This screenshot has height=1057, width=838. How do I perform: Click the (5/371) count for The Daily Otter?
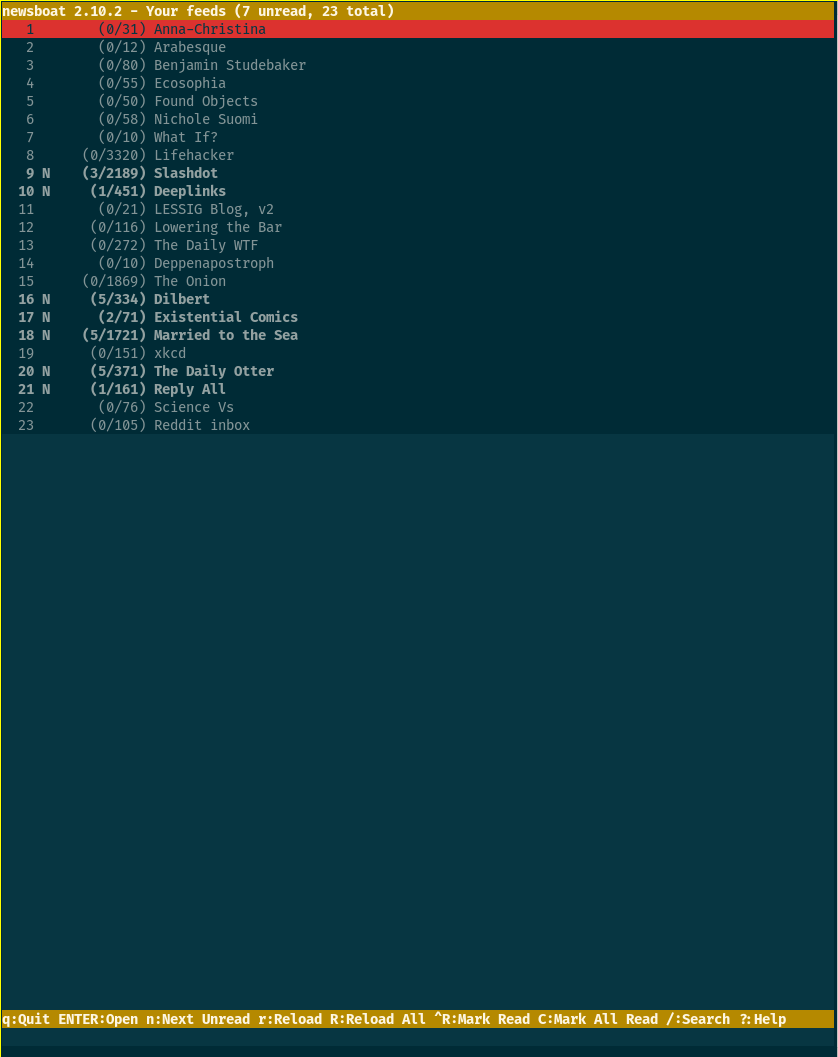(x=118, y=371)
